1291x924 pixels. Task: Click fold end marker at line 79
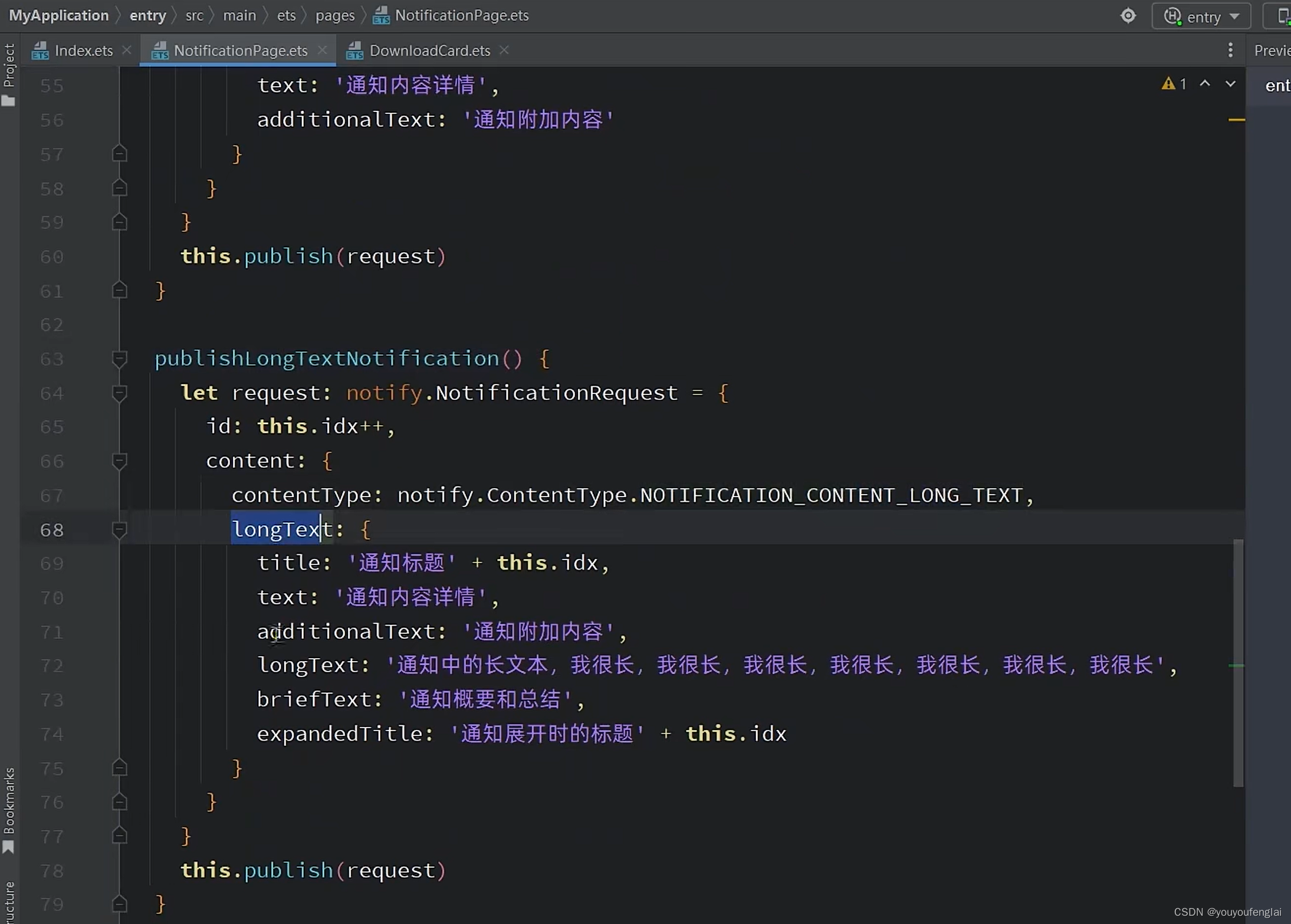tap(119, 904)
